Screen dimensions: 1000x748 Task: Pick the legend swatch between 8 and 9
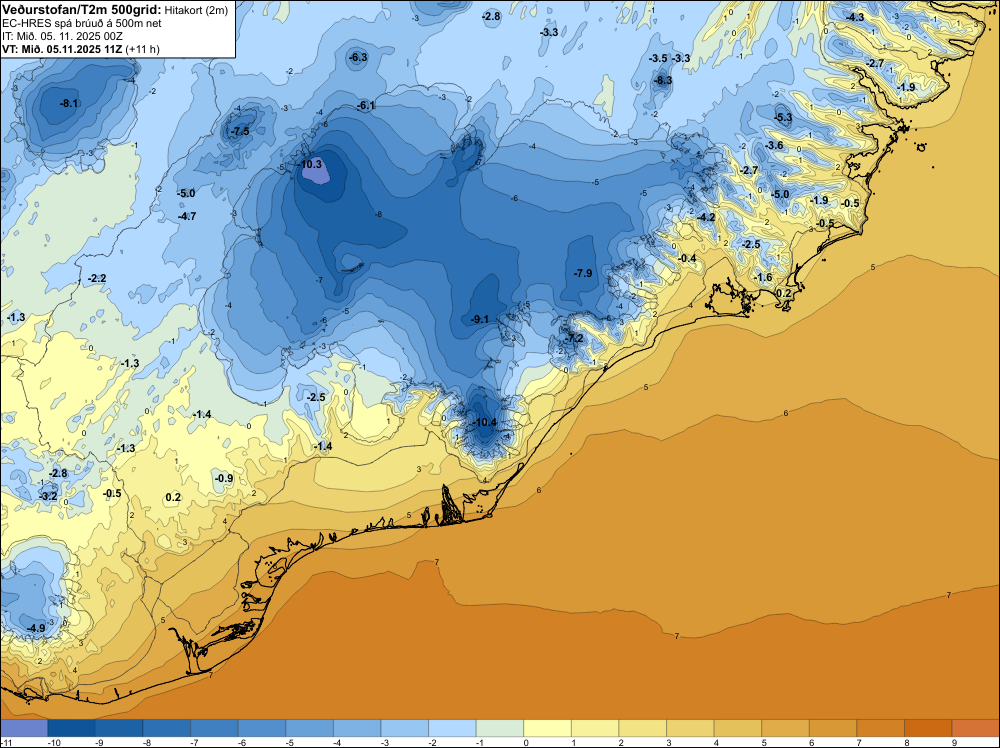click(929, 728)
